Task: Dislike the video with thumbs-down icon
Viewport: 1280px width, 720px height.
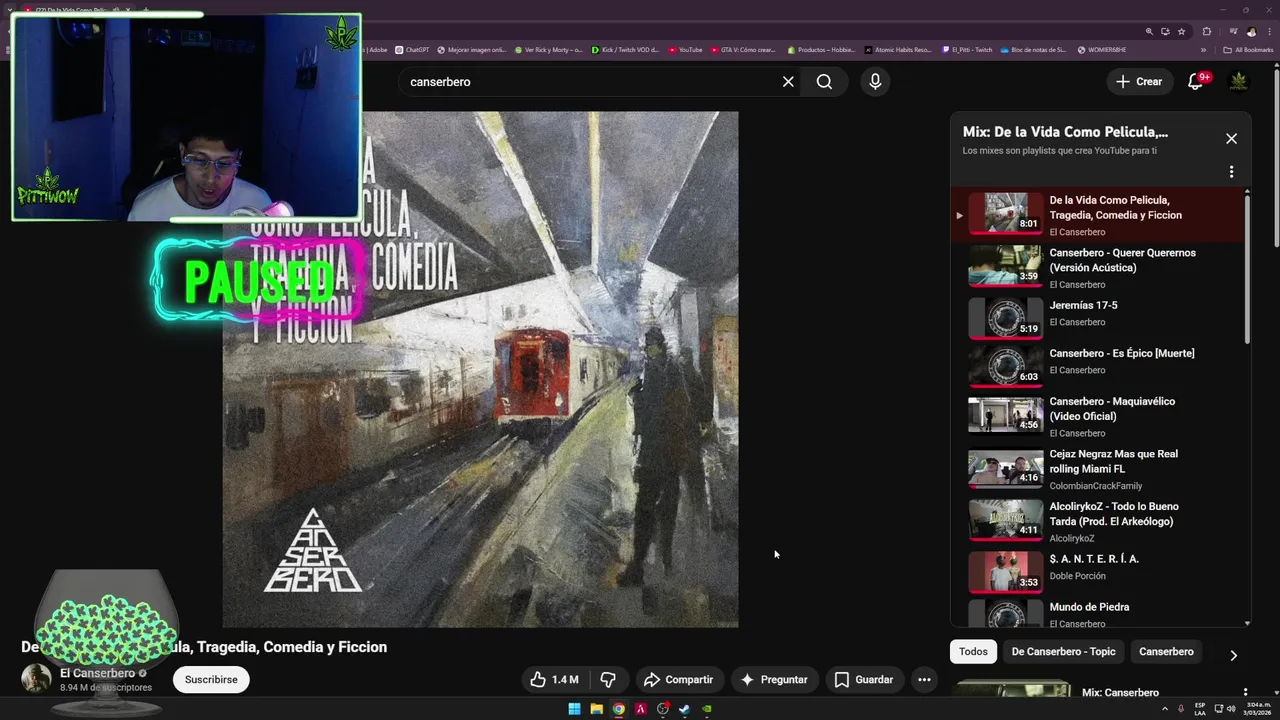Action: [x=608, y=680]
